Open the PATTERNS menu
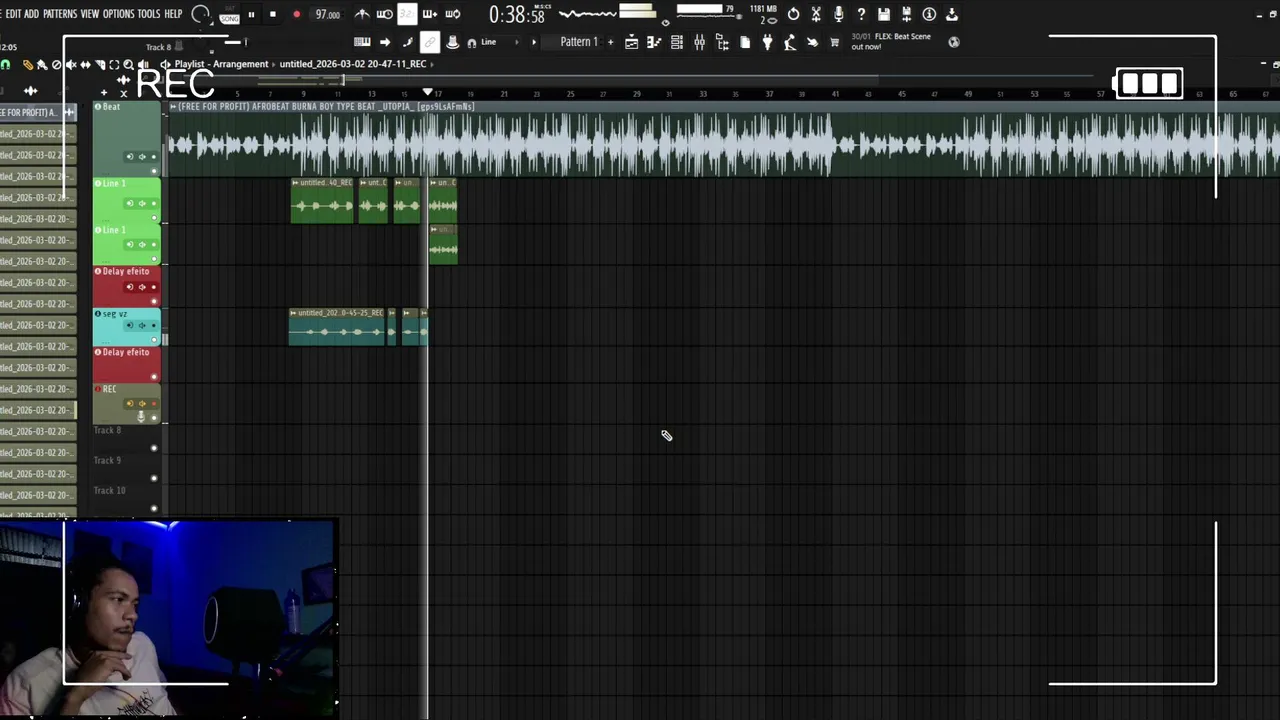1280x720 pixels. tap(60, 14)
